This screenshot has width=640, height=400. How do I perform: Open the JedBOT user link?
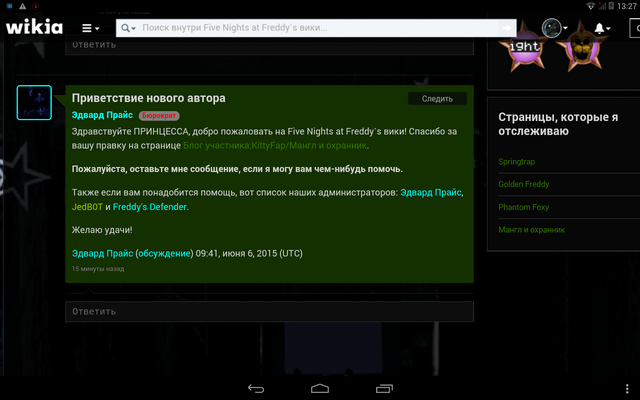87,207
